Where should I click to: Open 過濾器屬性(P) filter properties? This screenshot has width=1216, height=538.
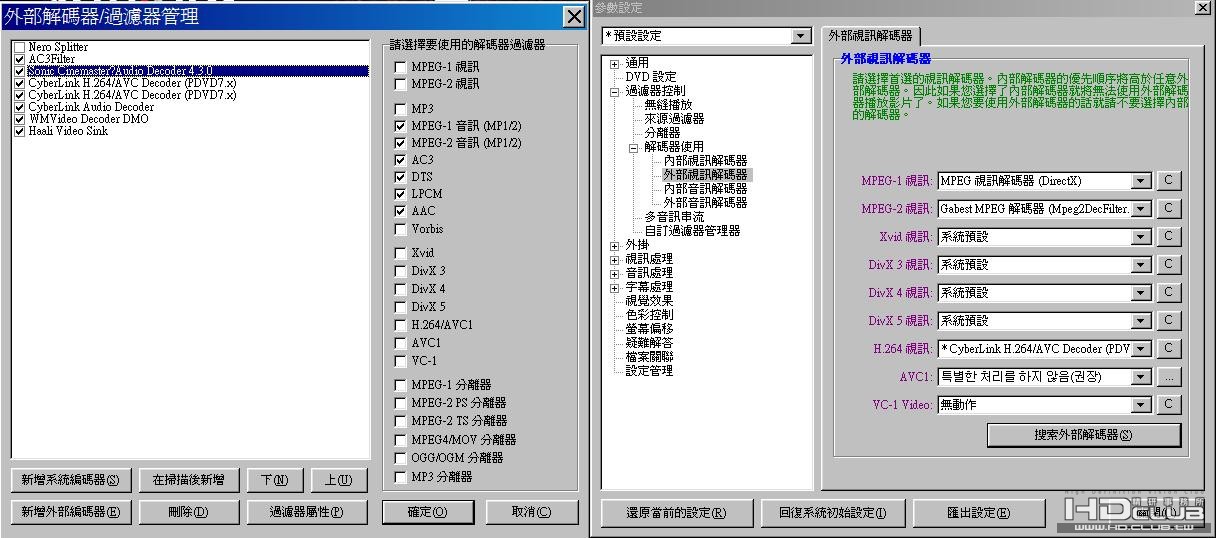coord(306,512)
